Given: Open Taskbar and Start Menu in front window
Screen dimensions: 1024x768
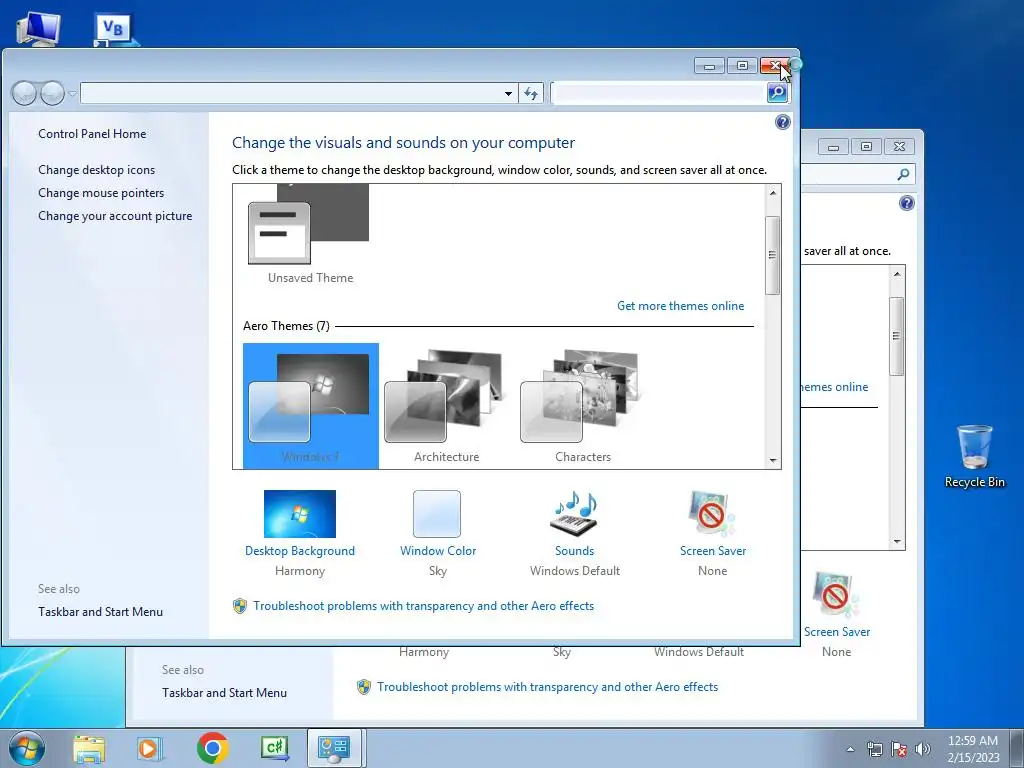Looking at the screenshot, I should click(101, 612).
